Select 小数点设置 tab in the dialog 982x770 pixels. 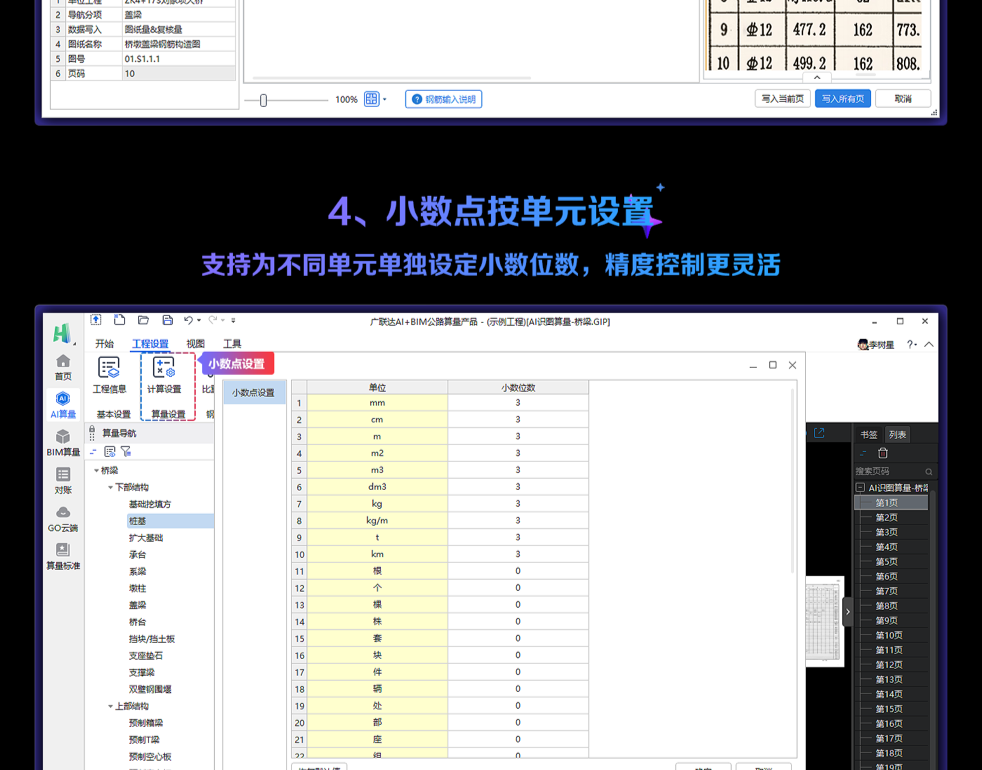254,393
